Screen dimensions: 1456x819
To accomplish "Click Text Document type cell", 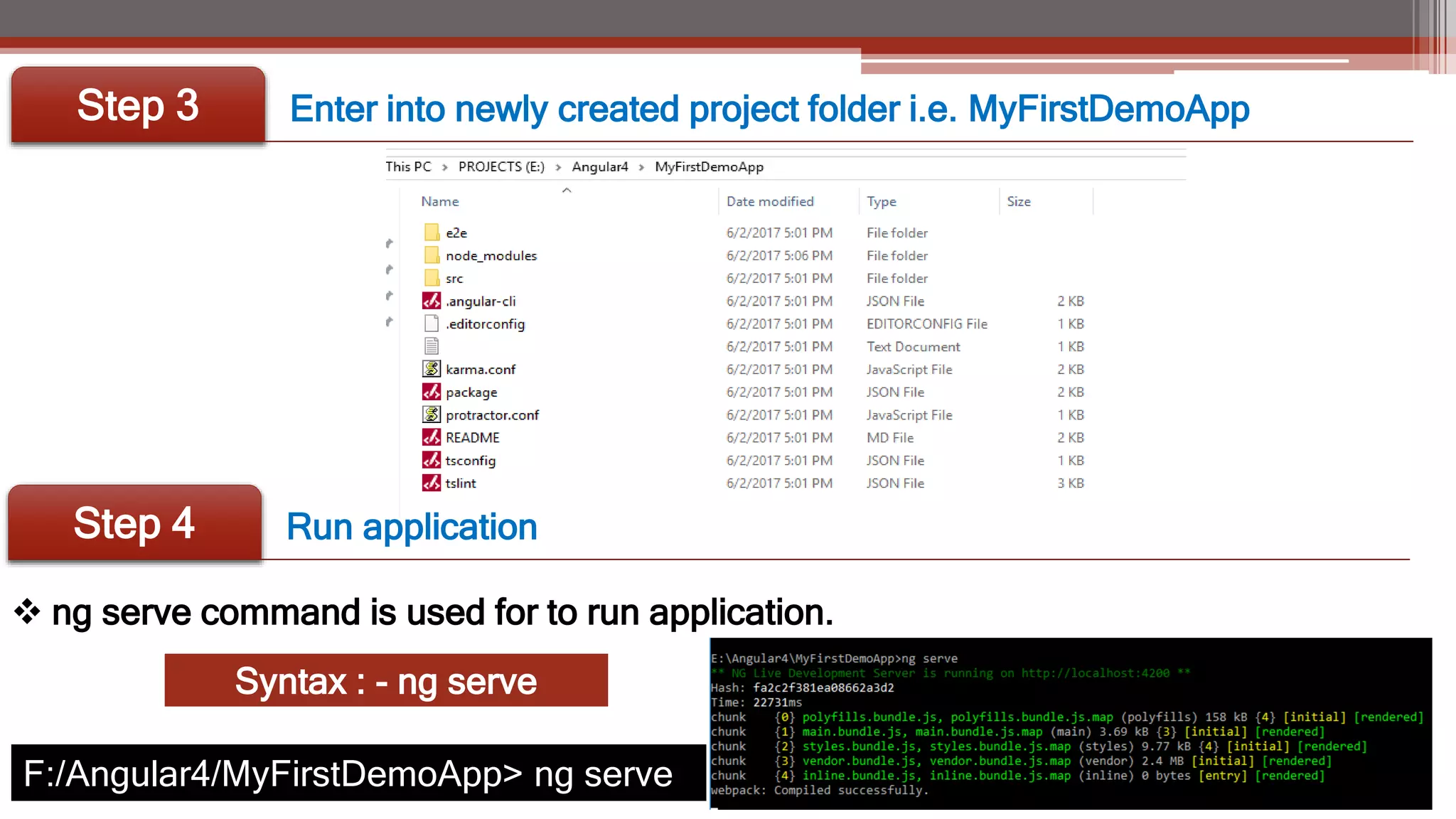I will 913,346.
